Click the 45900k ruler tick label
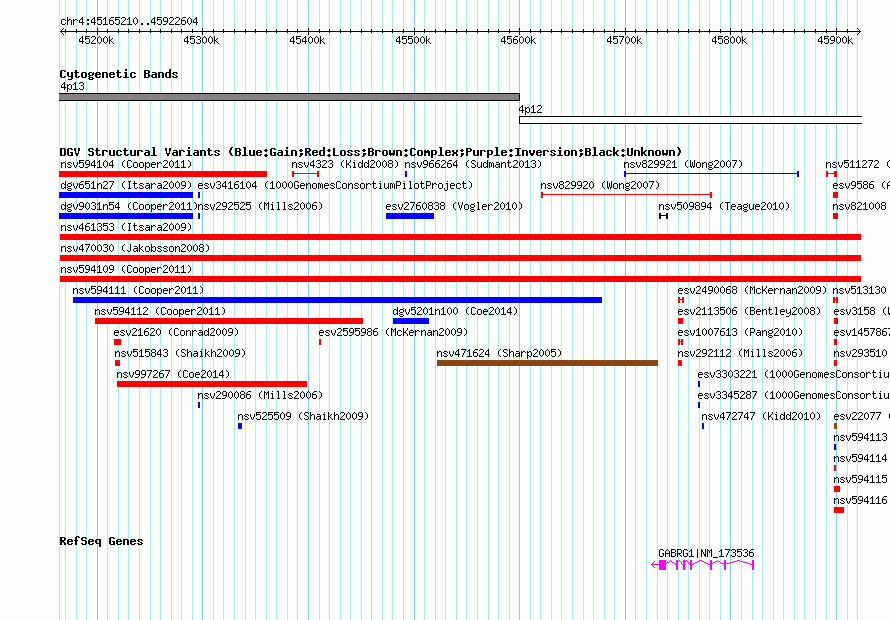This screenshot has height=620, width=890. (835, 40)
